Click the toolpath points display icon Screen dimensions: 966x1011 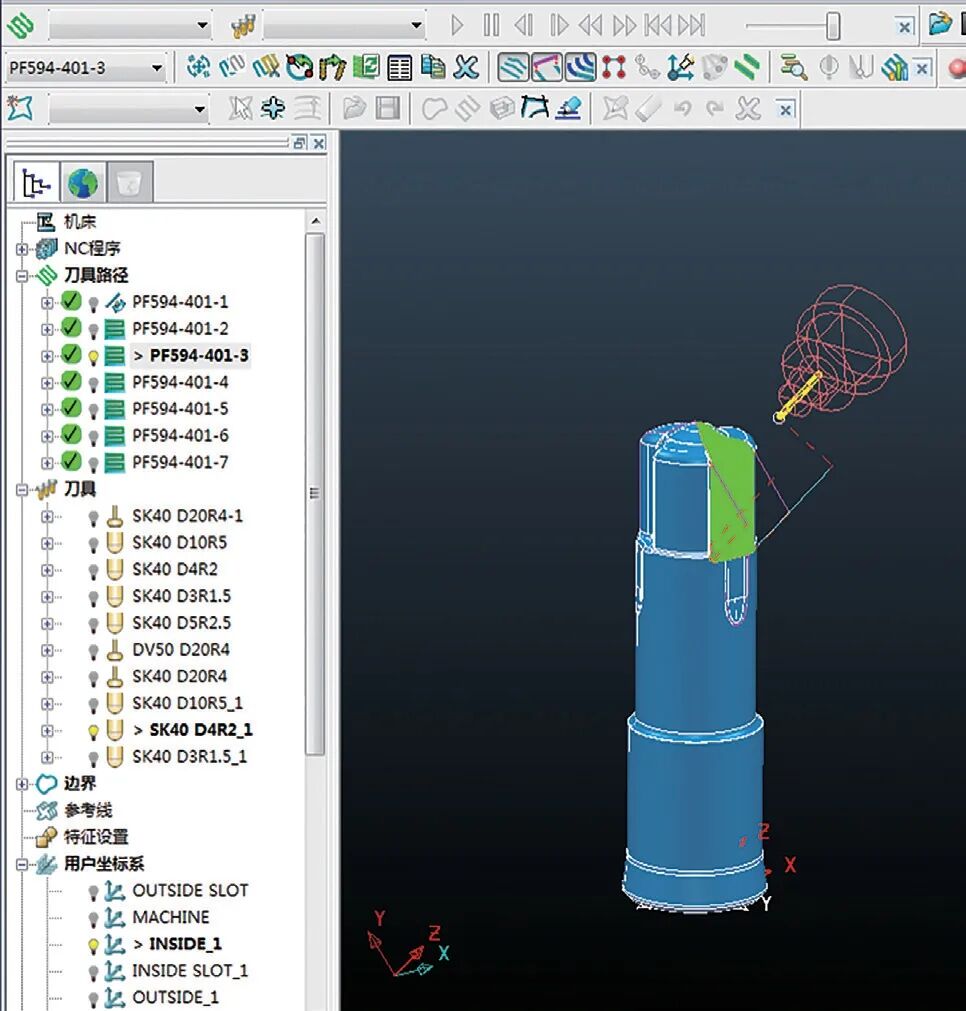pyautogui.click(x=613, y=67)
